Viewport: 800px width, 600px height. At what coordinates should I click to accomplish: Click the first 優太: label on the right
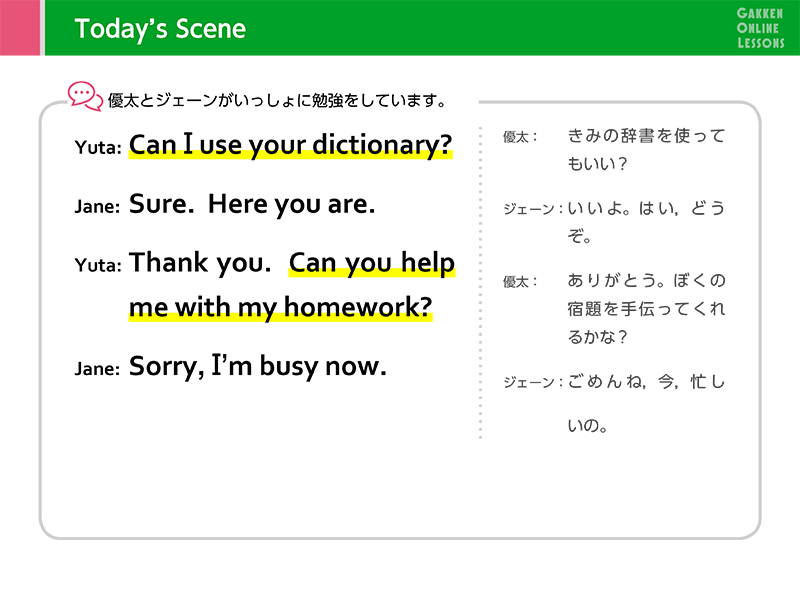tap(520, 137)
